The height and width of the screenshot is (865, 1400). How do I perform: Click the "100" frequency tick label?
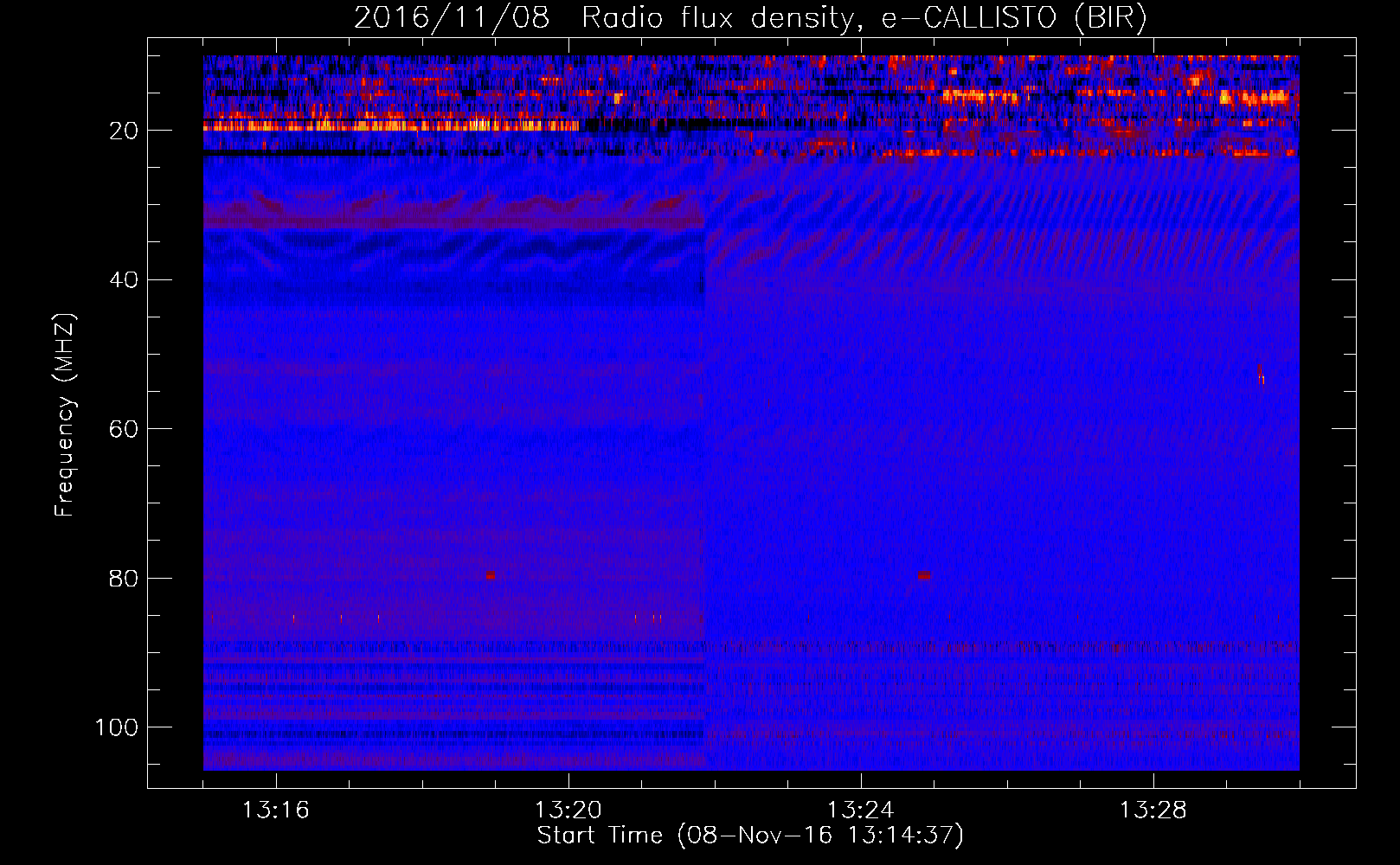click(x=117, y=727)
